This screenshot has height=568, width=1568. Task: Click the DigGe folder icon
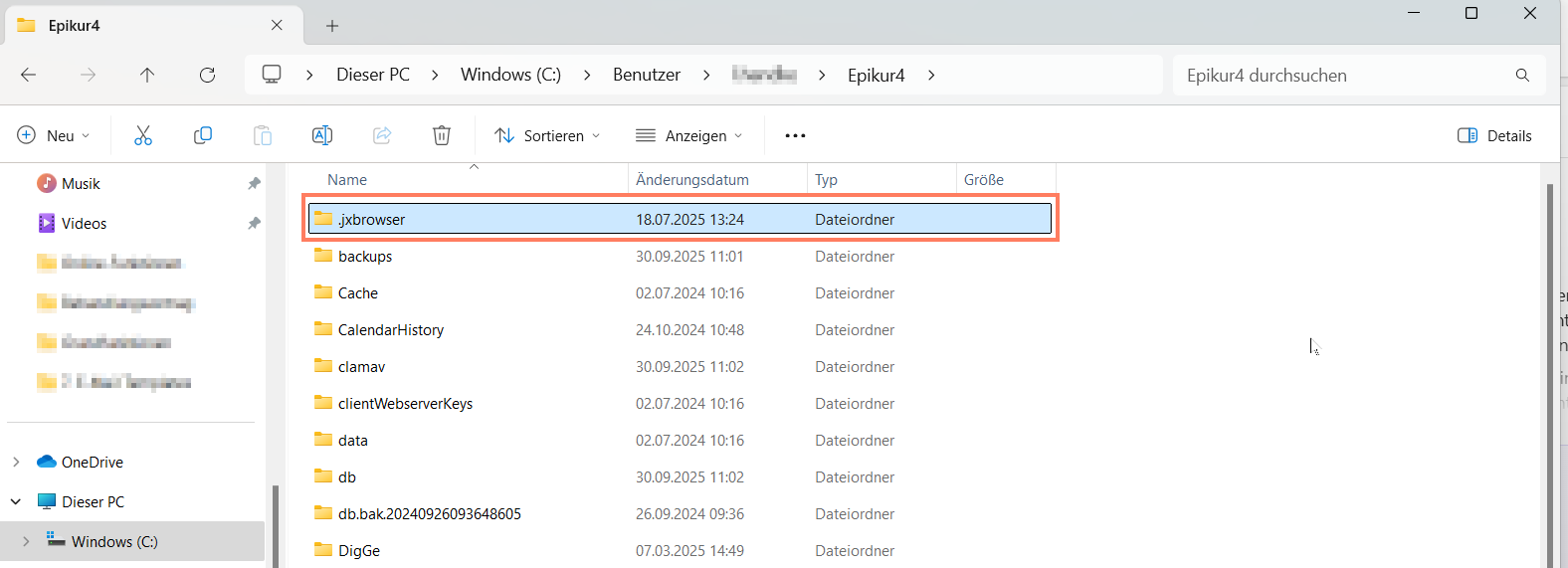(323, 550)
